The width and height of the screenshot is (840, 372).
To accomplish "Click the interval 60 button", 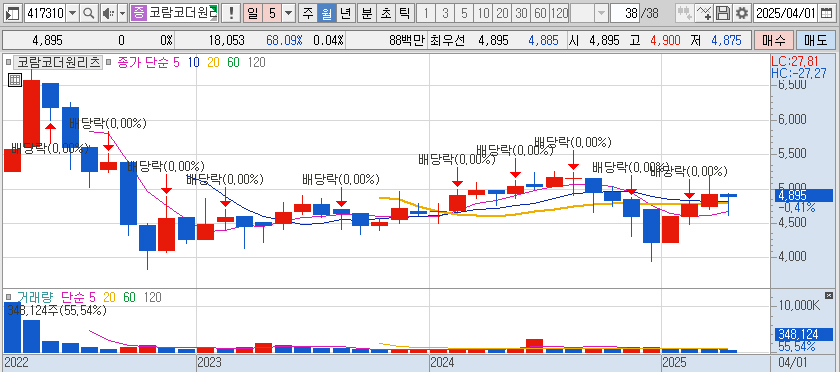I will click(540, 13).
